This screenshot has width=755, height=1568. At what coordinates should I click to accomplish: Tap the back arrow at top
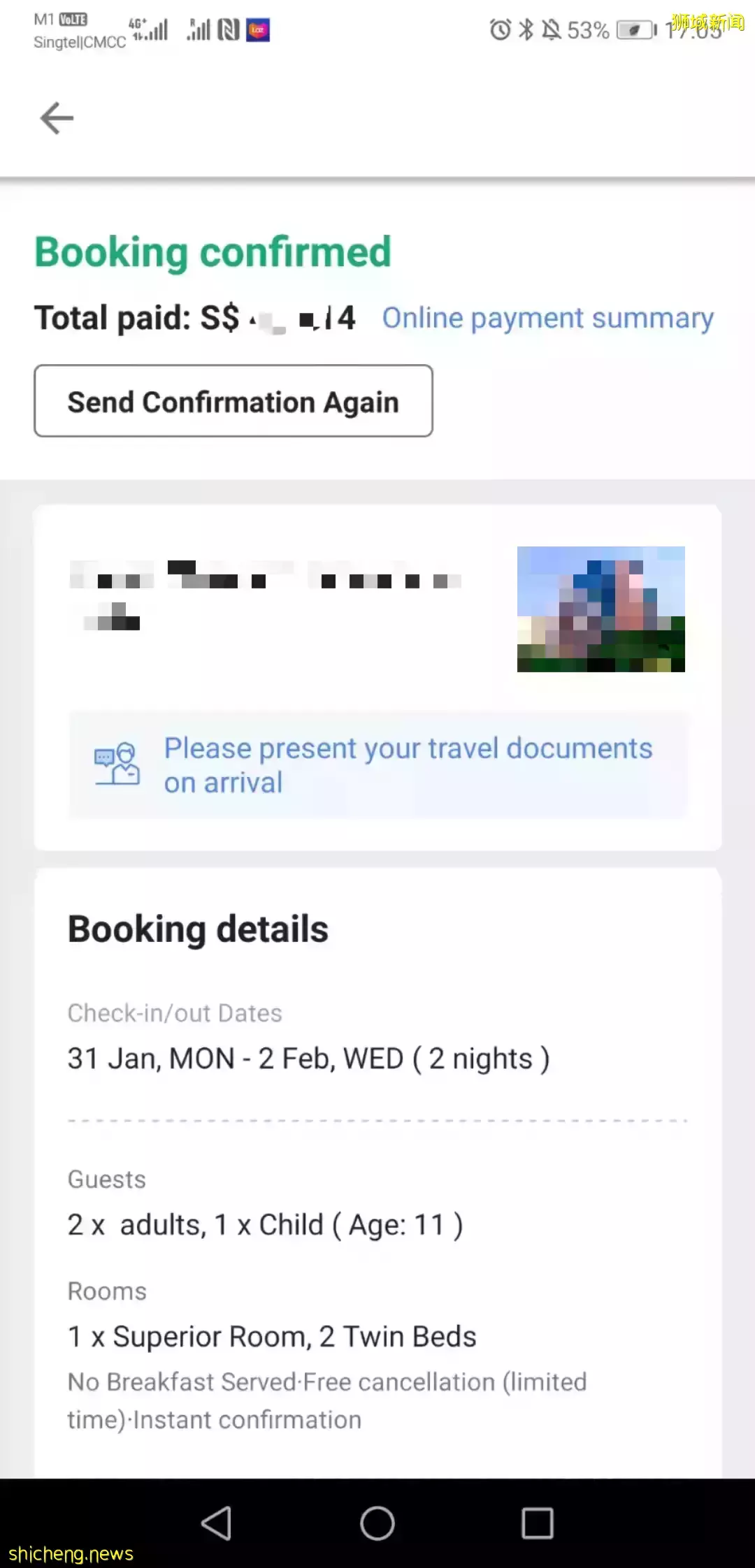pyautogui.click(x=57, y=117)
